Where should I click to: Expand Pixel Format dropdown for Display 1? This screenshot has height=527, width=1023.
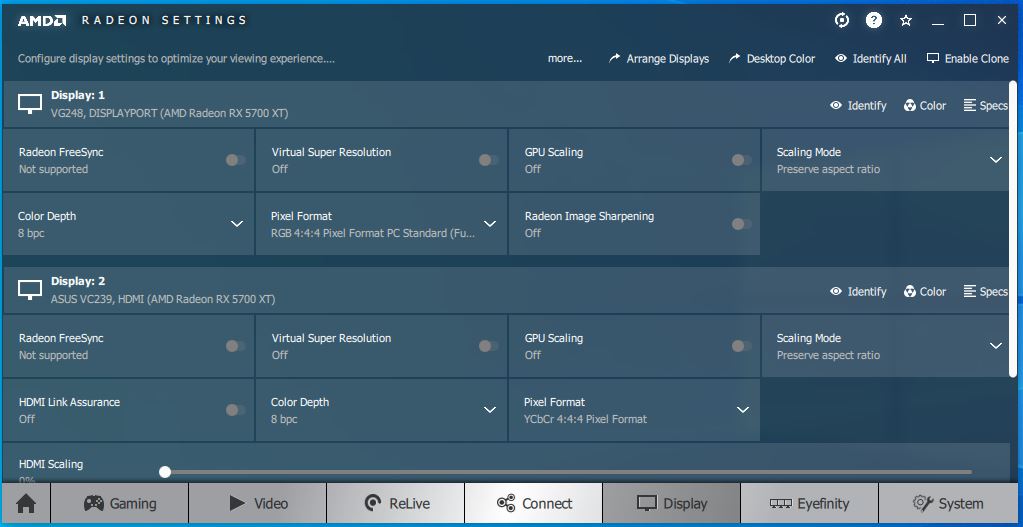click(x=490, y=224)
